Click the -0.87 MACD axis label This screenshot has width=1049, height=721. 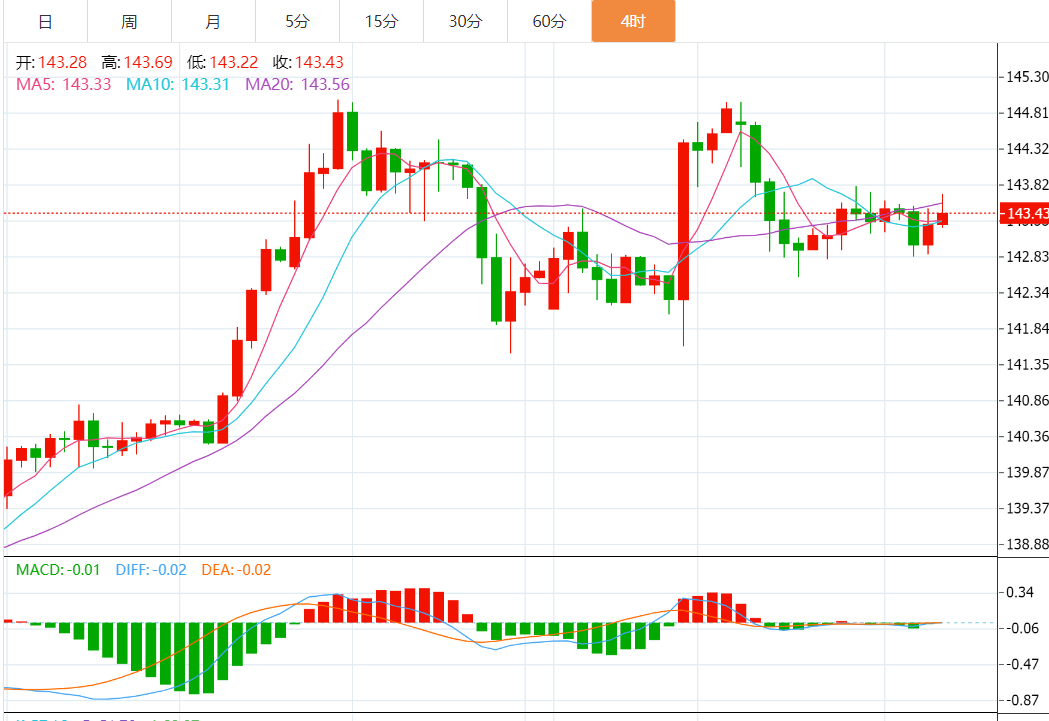pyautogui.click(x=1022, y=700)
